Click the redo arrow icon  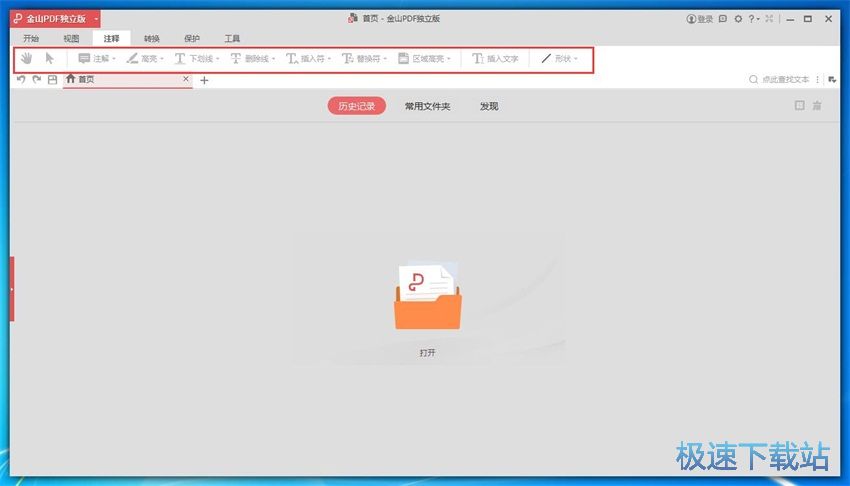(37, 80)
